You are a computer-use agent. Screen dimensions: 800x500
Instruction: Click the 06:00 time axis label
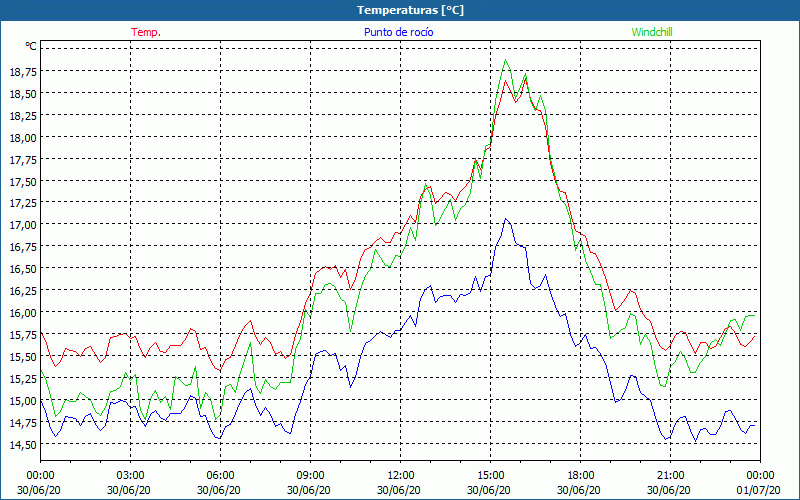click(220, 475)
